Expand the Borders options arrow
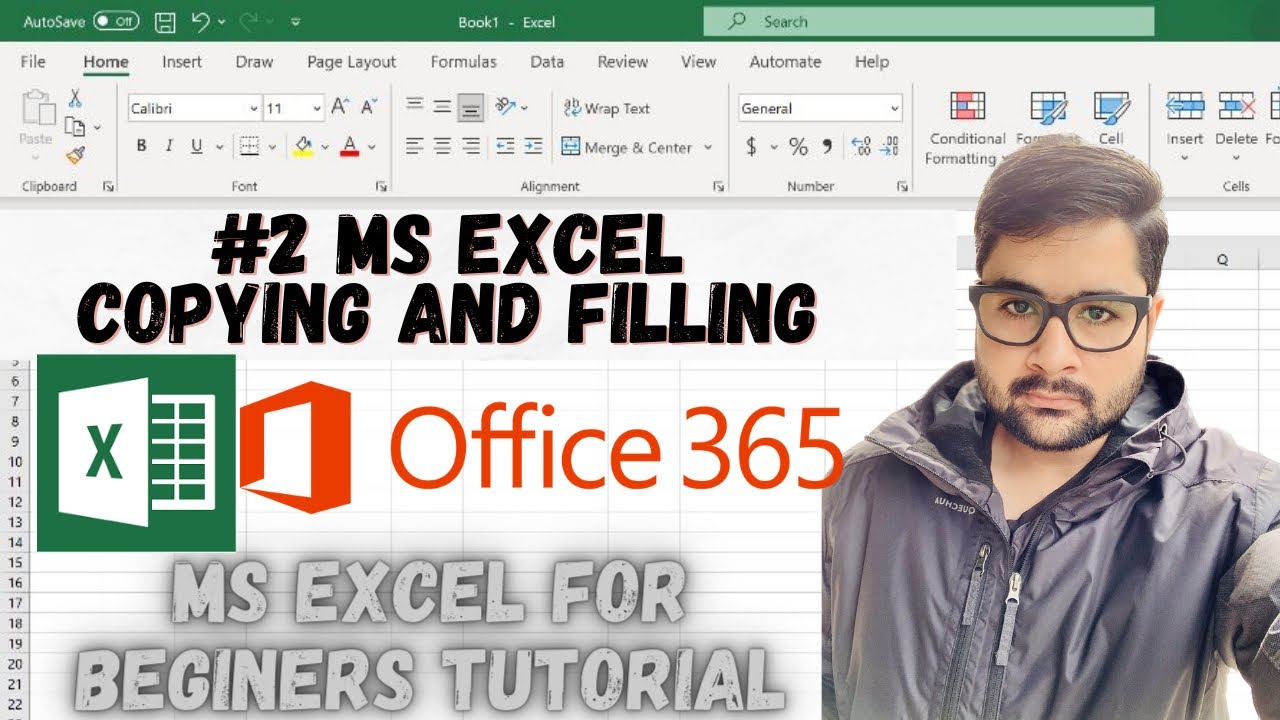 point(272,147)
